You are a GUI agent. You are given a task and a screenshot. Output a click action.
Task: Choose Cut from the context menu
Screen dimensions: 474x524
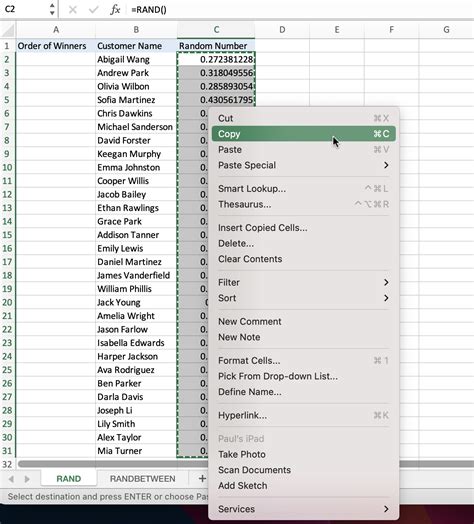click(304, 118)
